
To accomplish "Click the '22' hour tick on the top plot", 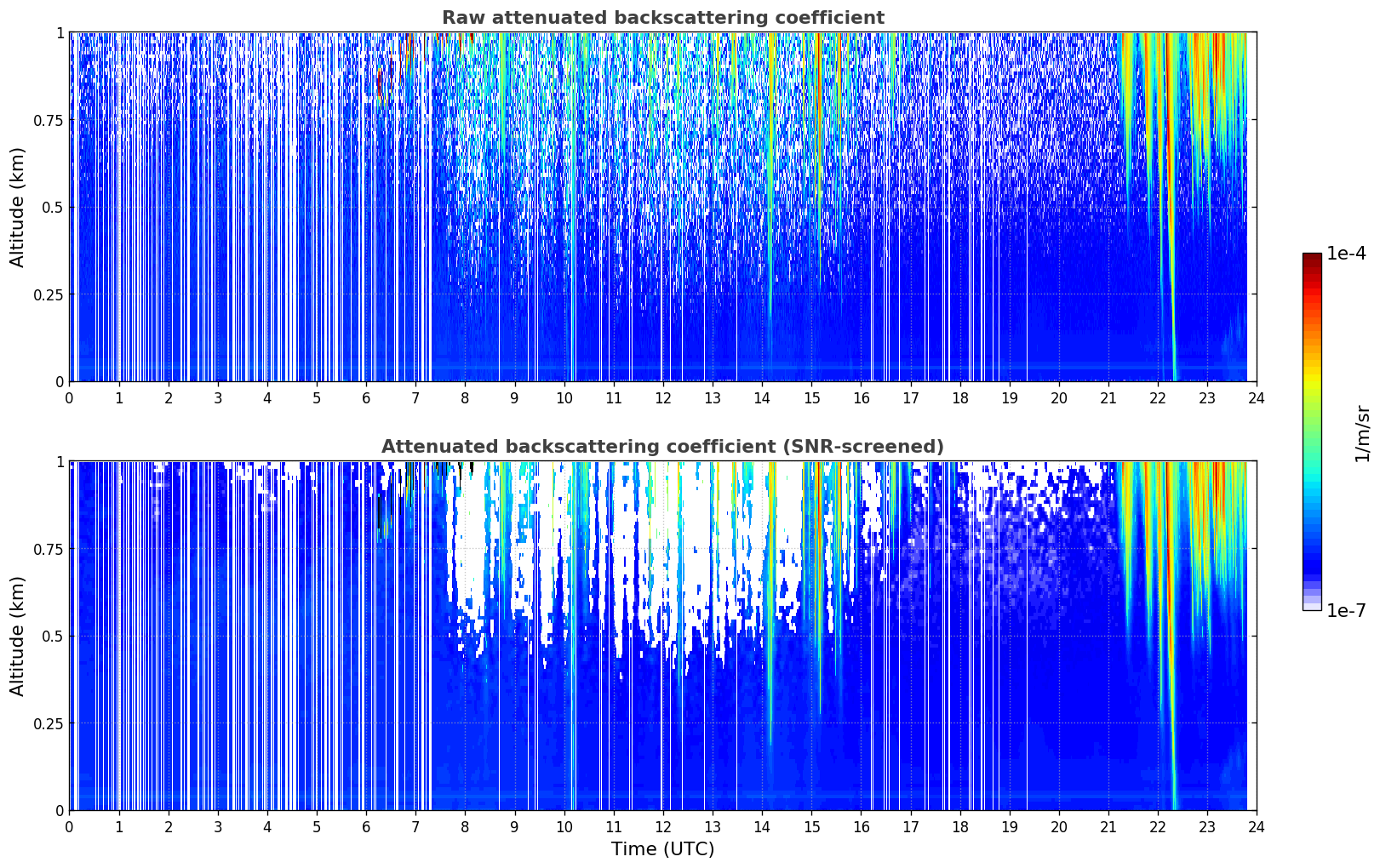I will (x=1158, y=397).
